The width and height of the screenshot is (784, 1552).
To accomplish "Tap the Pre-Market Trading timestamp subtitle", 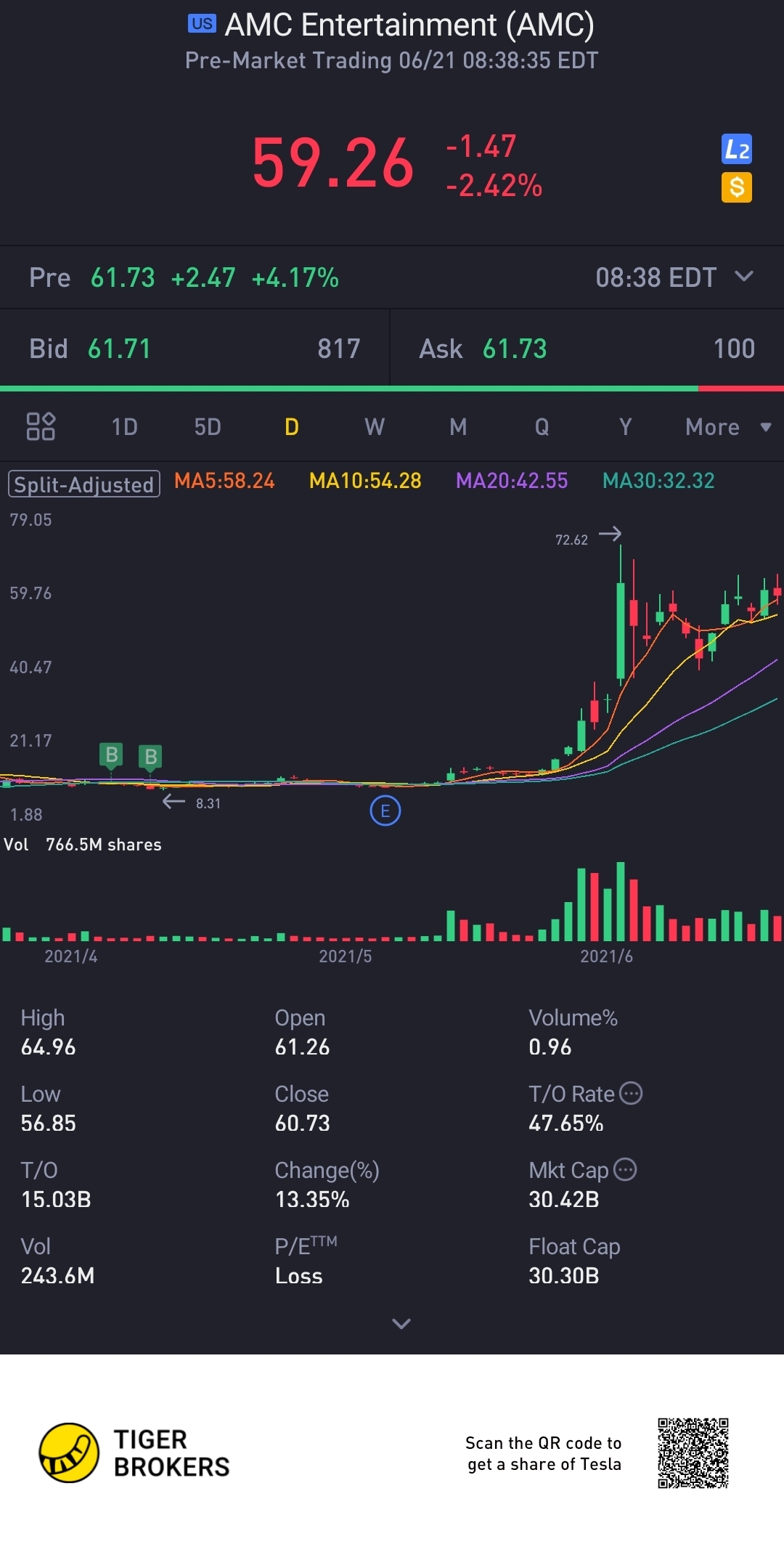I will [392, 60].
